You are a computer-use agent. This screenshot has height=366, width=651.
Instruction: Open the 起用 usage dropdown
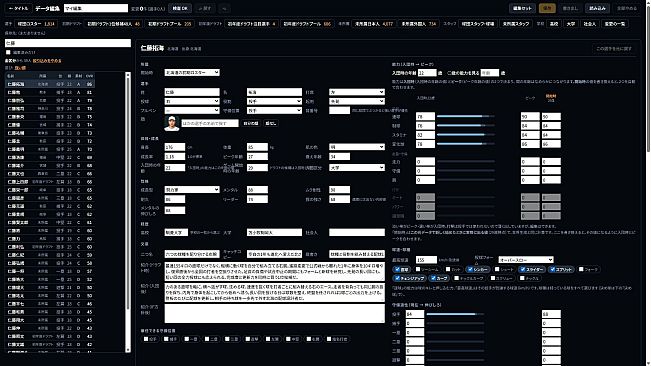pyautogui.click(x=357, y=101)
